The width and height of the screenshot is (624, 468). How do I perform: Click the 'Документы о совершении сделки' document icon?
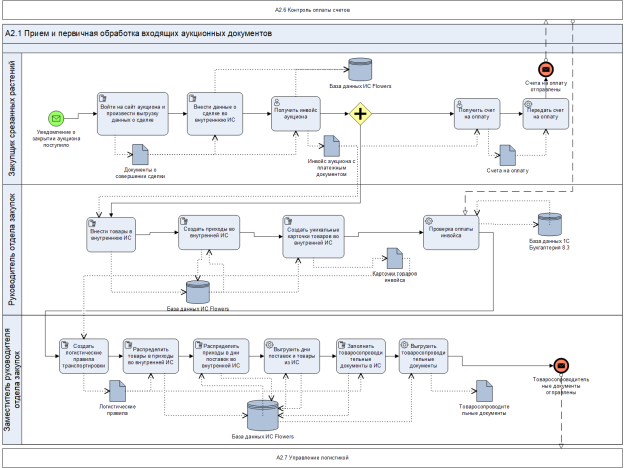[x=140, y=154]
